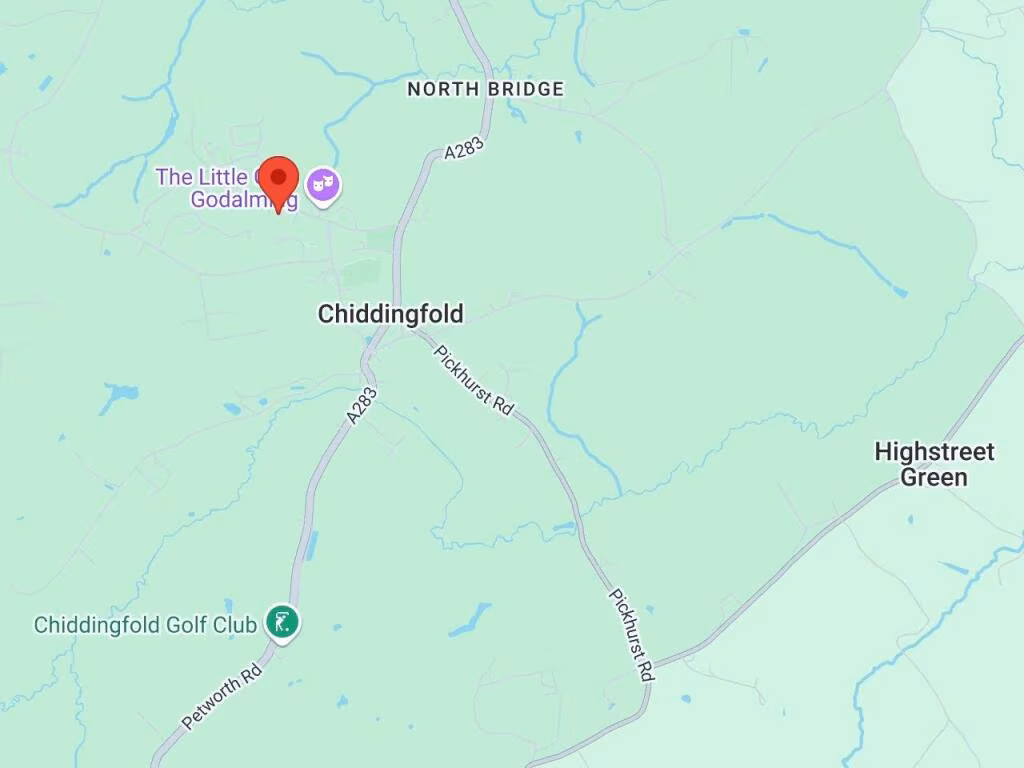Click the Highstreet Green place label
1024x768 pixels.
[934, 464]
